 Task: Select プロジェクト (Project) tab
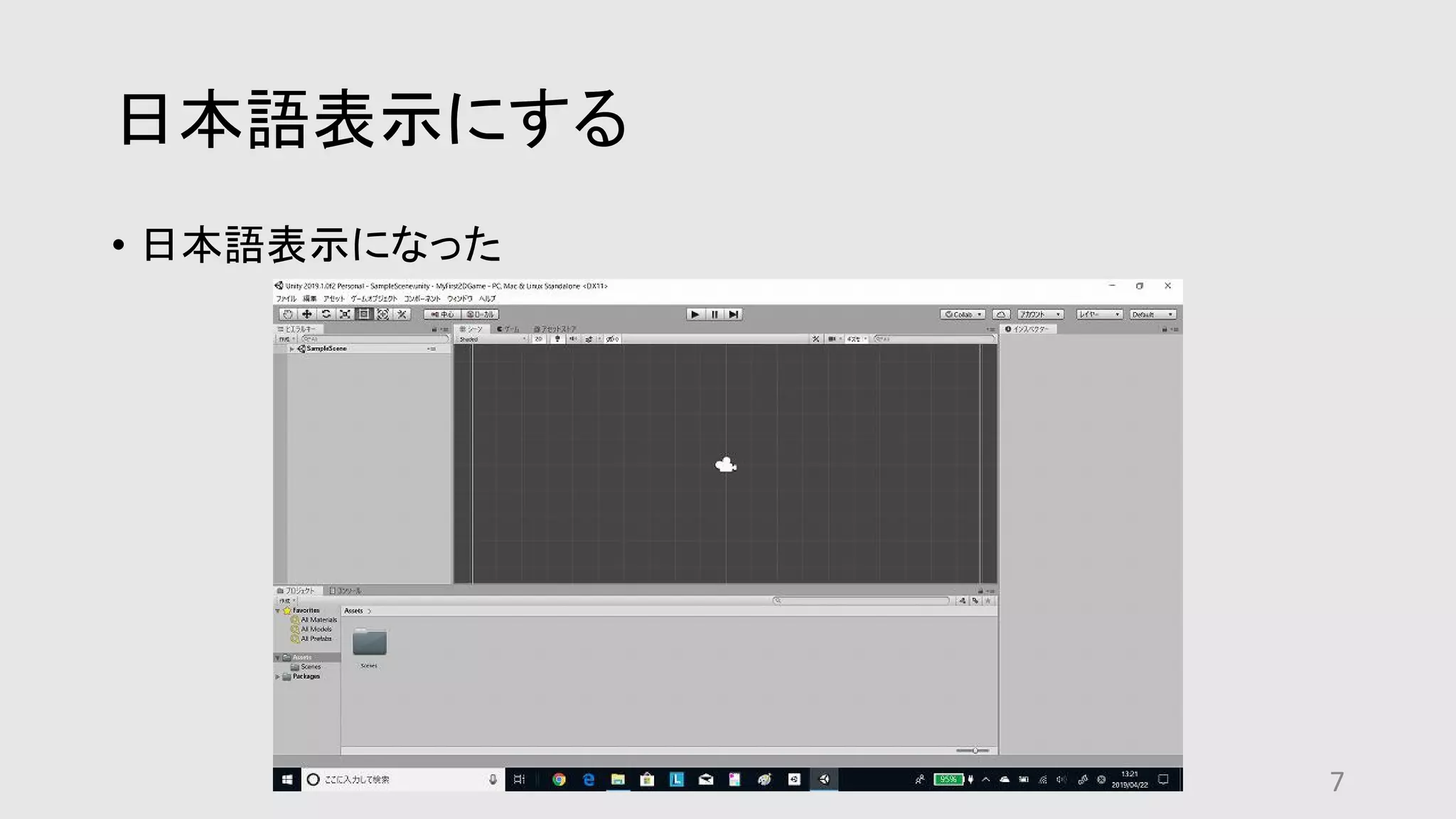pos(296,591)
